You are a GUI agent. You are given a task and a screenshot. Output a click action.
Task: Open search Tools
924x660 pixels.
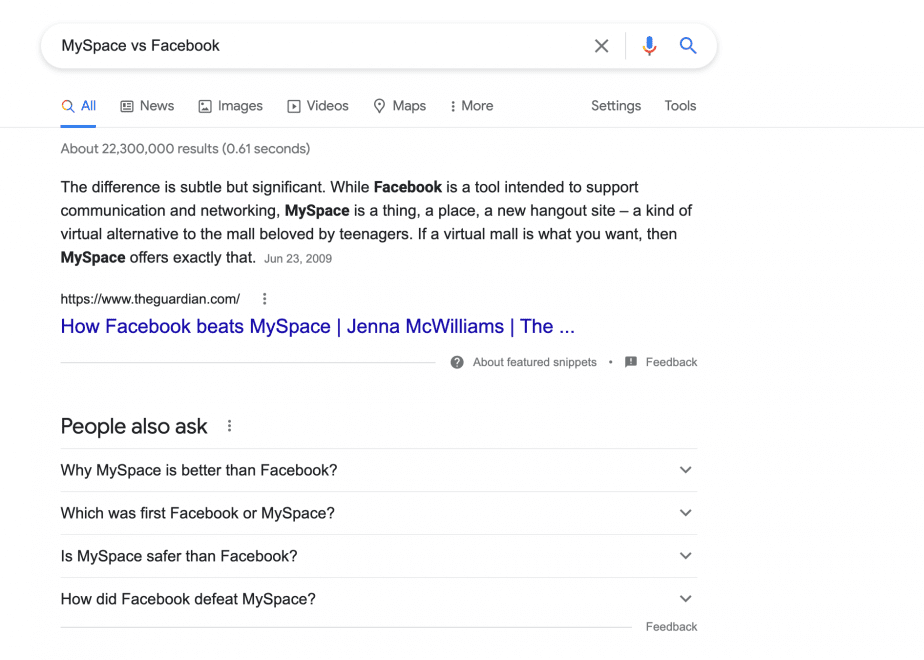[x=680, y=106]
